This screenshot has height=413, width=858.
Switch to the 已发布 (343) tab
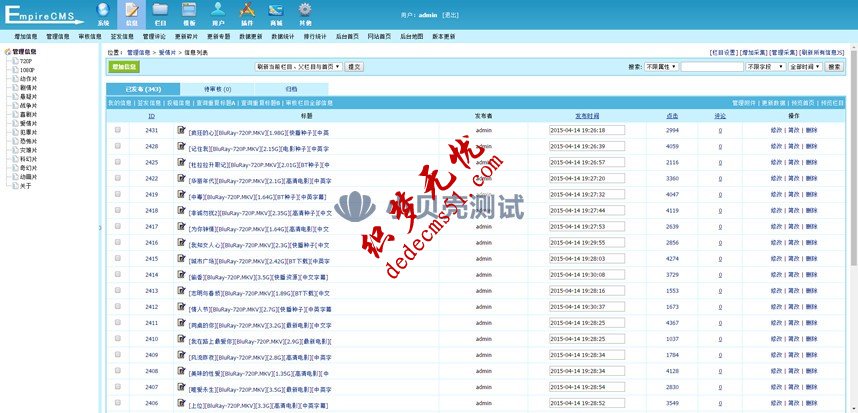(143, 89)
